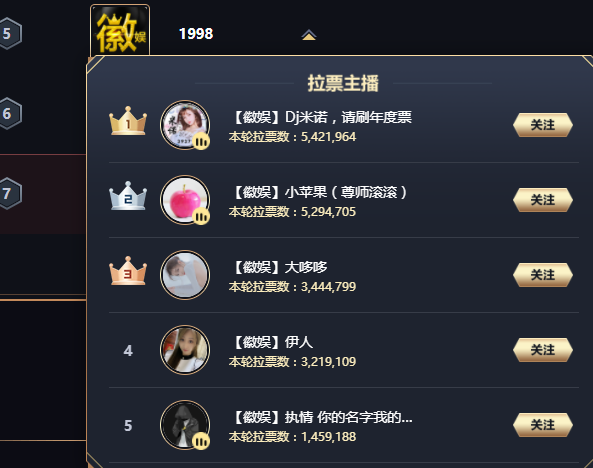Collapse the panel with the up chevron
This screenshot has height=468, width=593.
pyautogui.click(x=309, y=35)
